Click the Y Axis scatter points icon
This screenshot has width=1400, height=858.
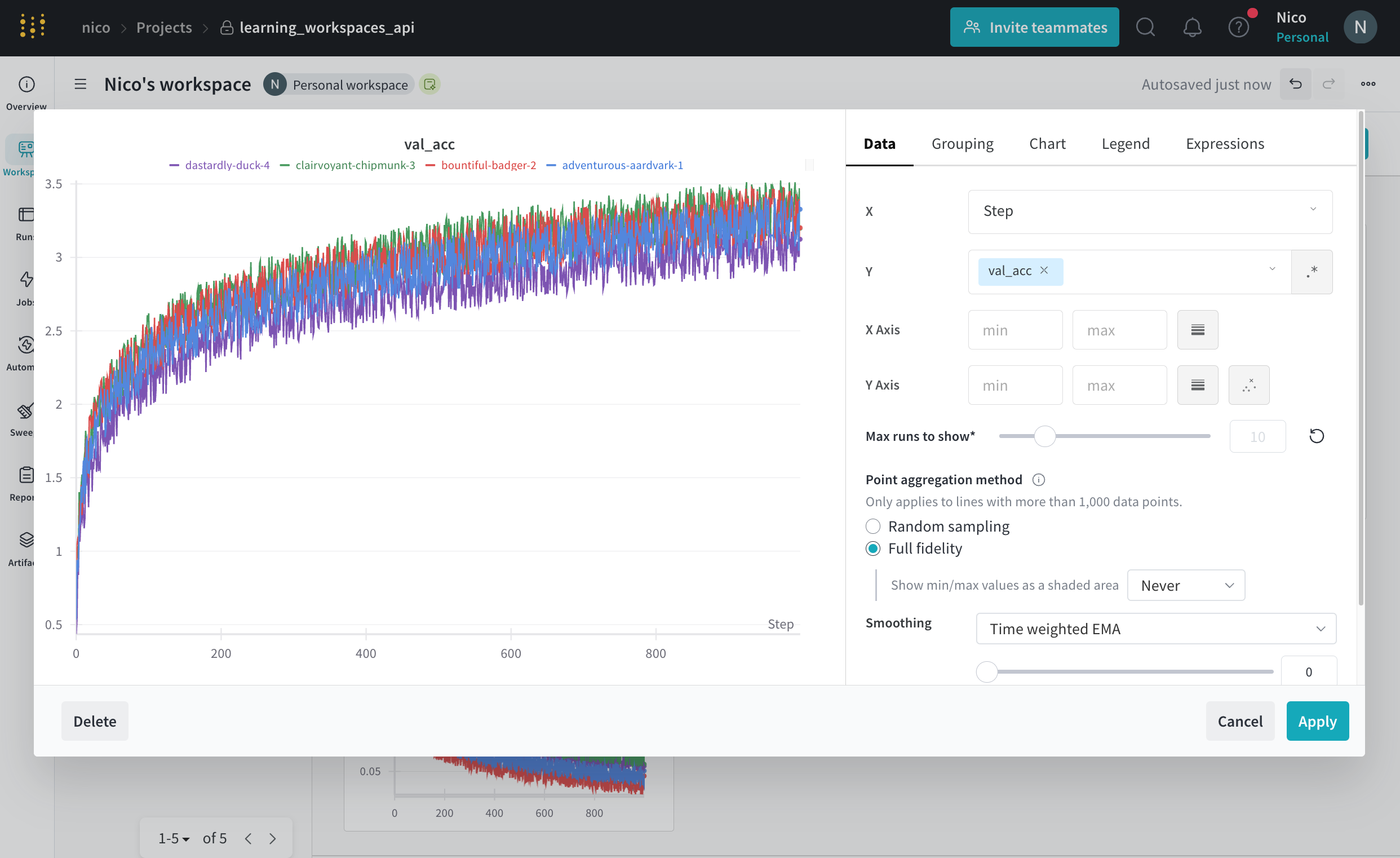pyautogui.click(x=1248, y=385)
